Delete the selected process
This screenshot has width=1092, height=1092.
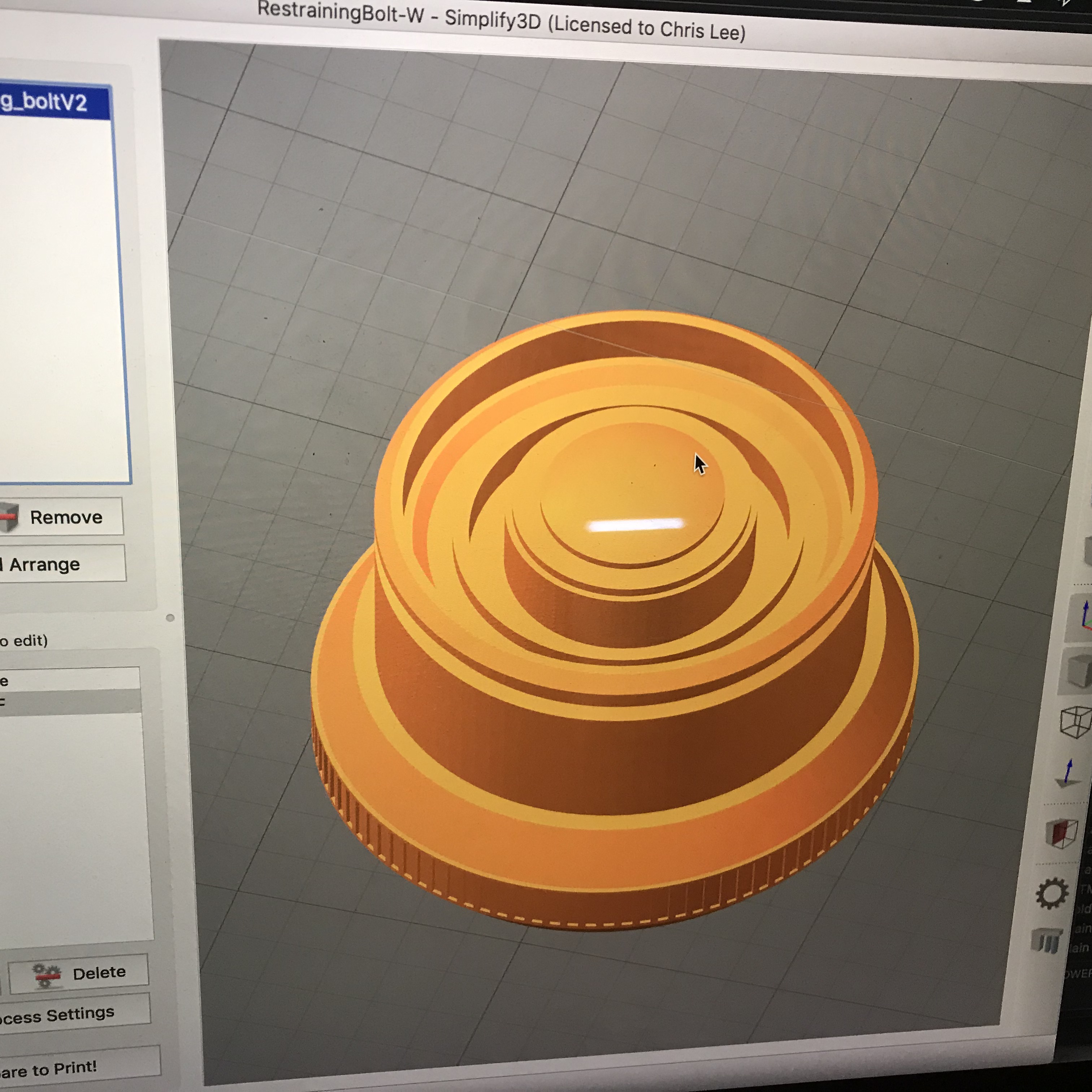point(79,974)
